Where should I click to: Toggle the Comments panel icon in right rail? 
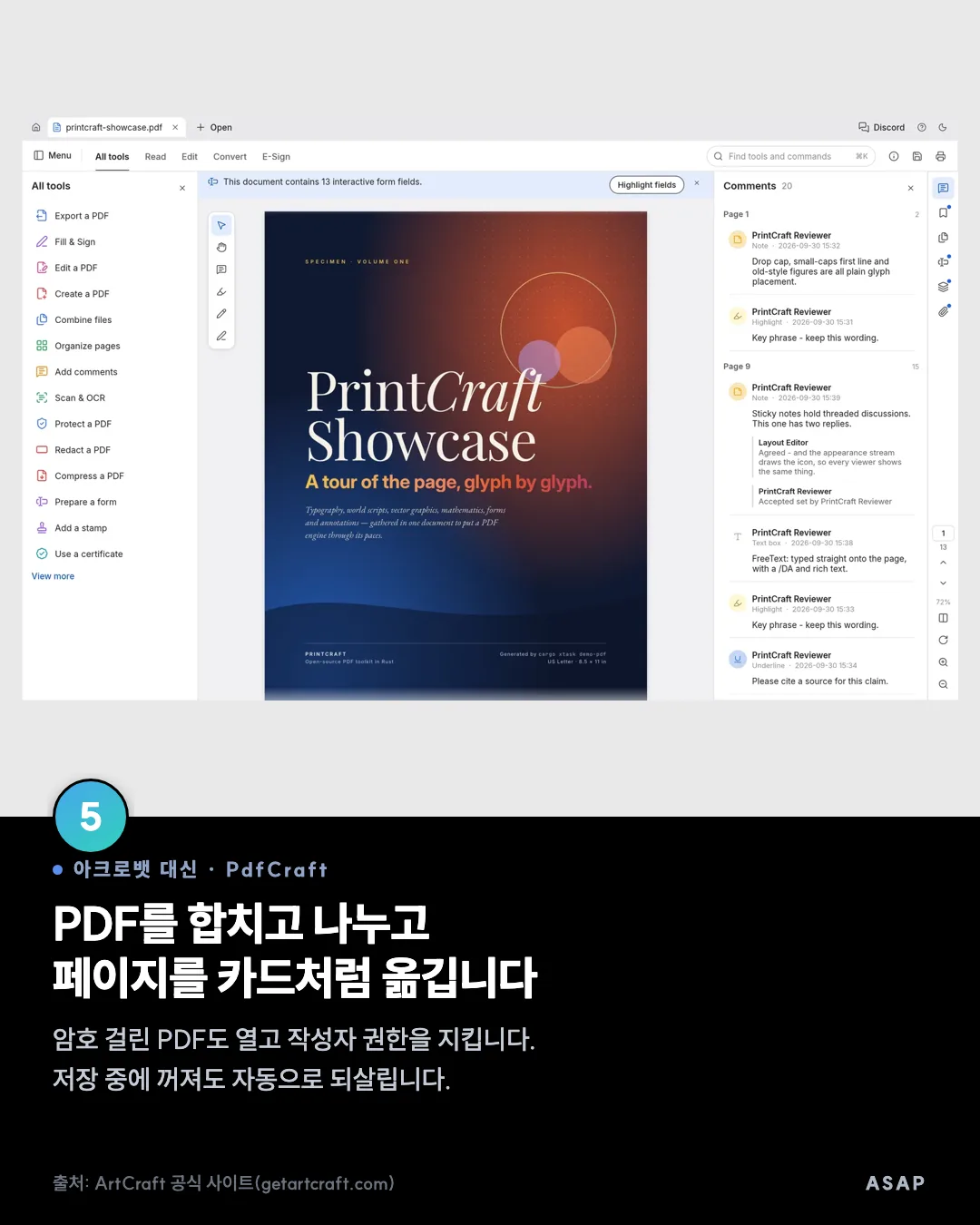point(944,188)
